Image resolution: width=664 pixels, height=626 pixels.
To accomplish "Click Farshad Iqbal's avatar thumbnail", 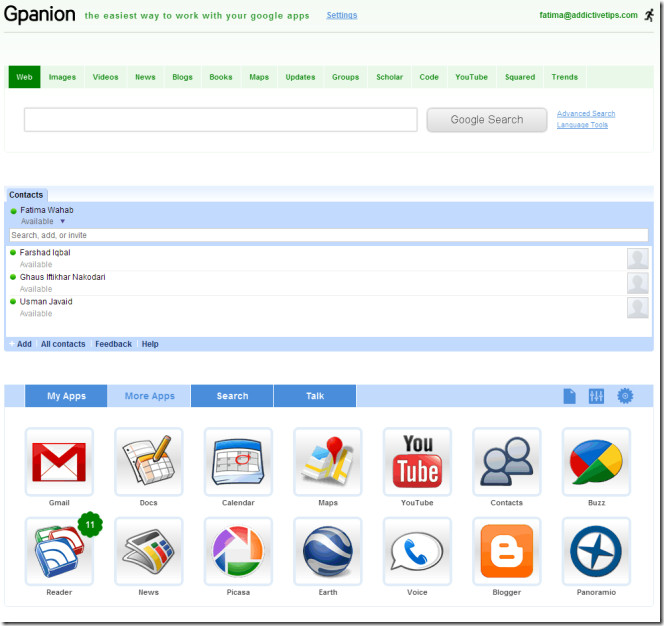I will coord(638,258).
